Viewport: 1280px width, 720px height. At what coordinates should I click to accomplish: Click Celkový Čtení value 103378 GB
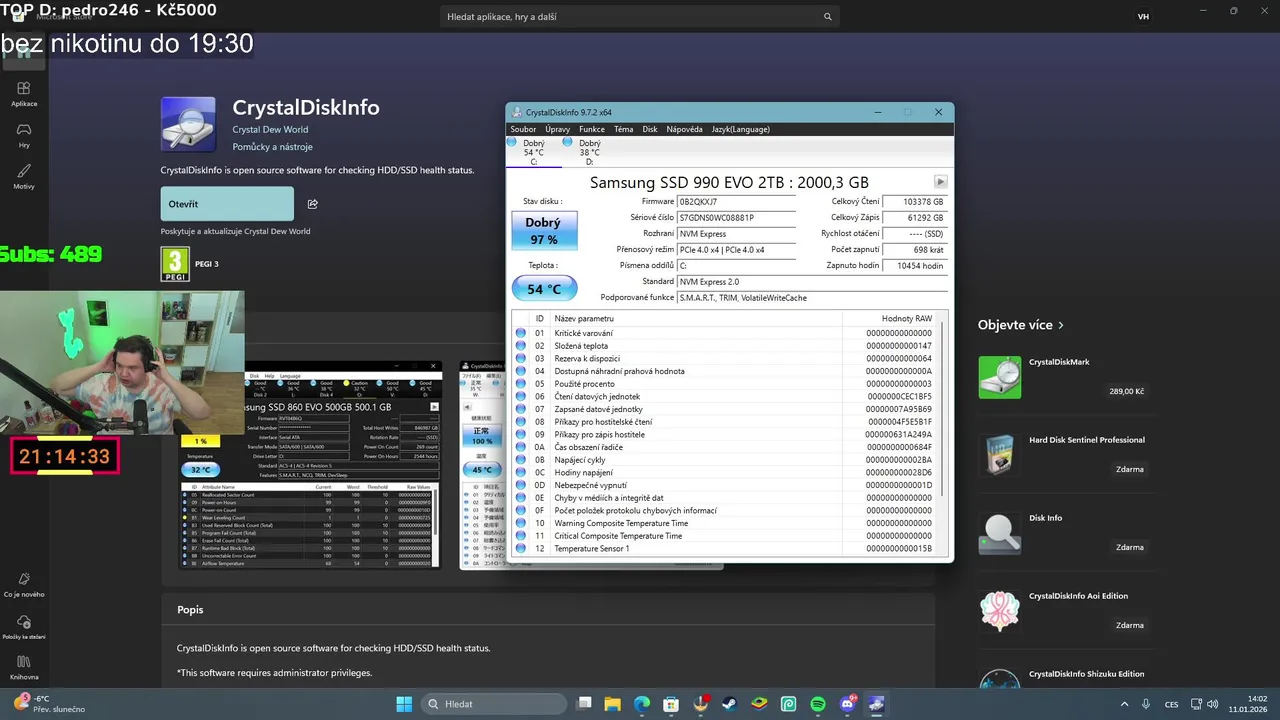point(916,201)
